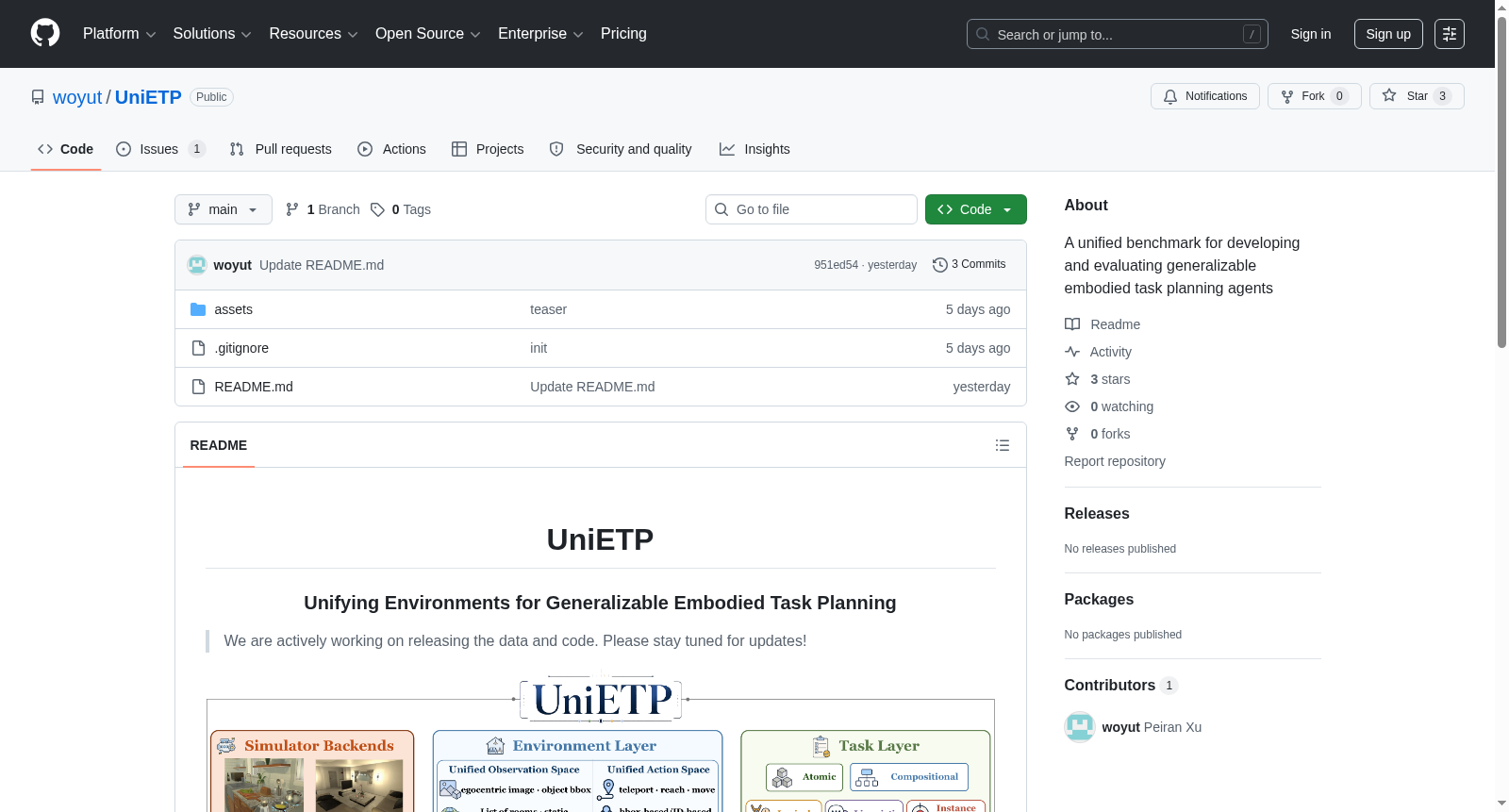Open the 1 Branch link
The width and height of the screenshot is (1509, 812).
click(x=323, y=209)
